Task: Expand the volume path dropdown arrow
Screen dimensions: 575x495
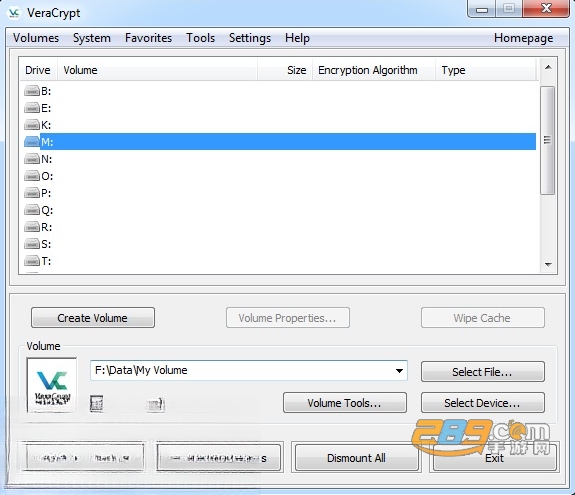Action: click(x=399, y=371)
